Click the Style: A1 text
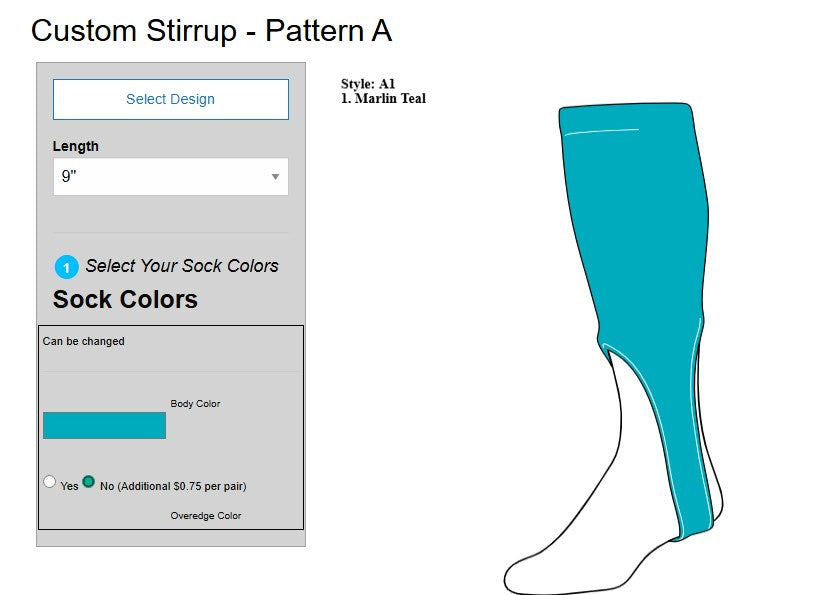Screen dimensions: 837x595 coord(368,84)
